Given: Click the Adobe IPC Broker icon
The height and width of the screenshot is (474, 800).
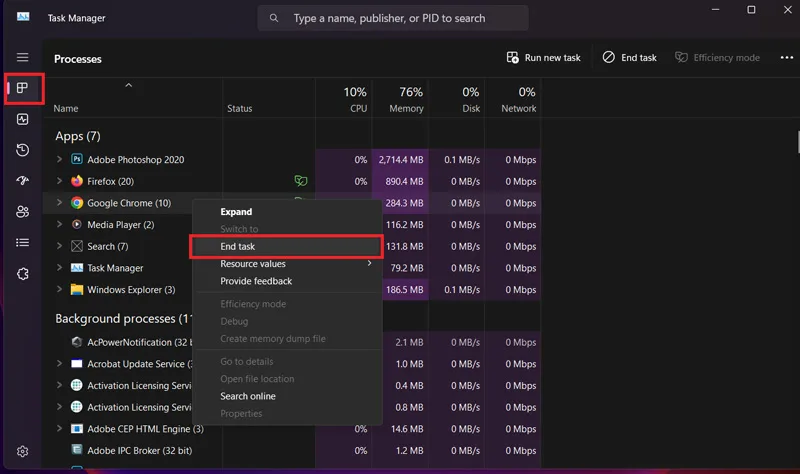Looking at the screenshot, I should [x=77, y=450].
